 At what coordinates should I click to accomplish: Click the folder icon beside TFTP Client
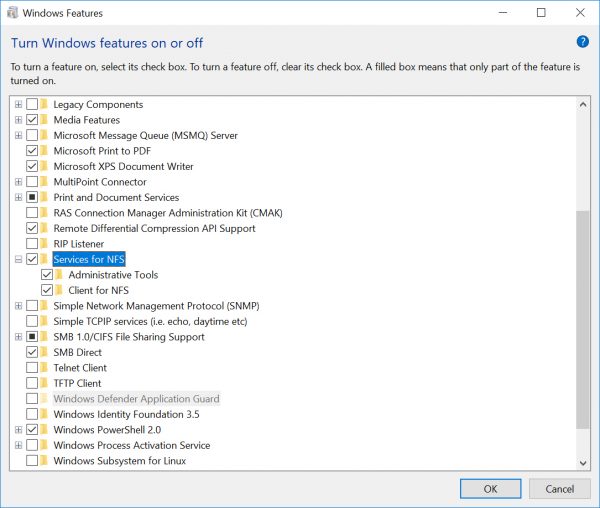pos(44,383)
